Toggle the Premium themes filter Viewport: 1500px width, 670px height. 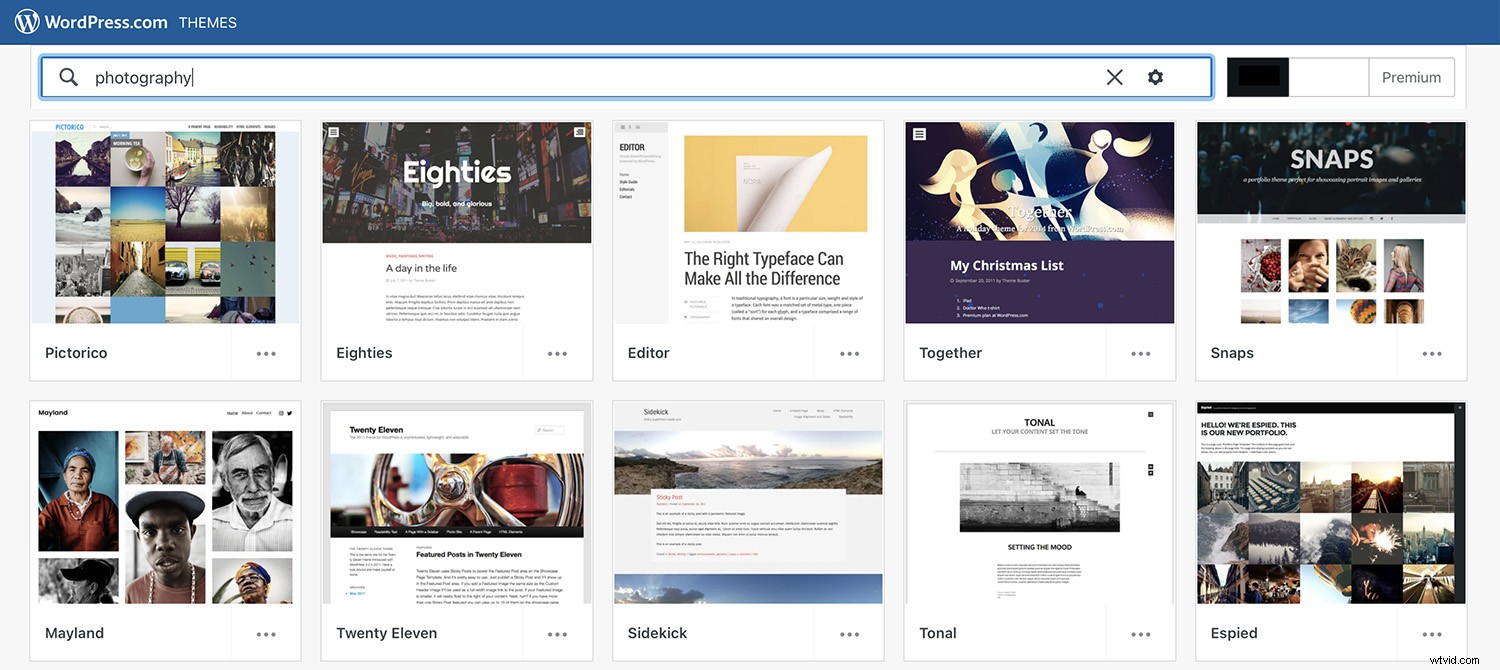1411,77
